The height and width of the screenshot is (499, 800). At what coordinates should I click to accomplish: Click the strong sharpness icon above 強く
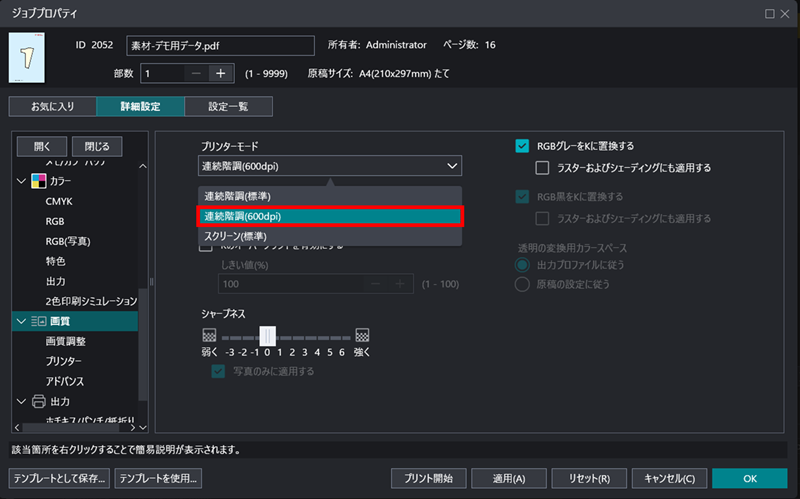pyautogui.click(x=362, y=335)
